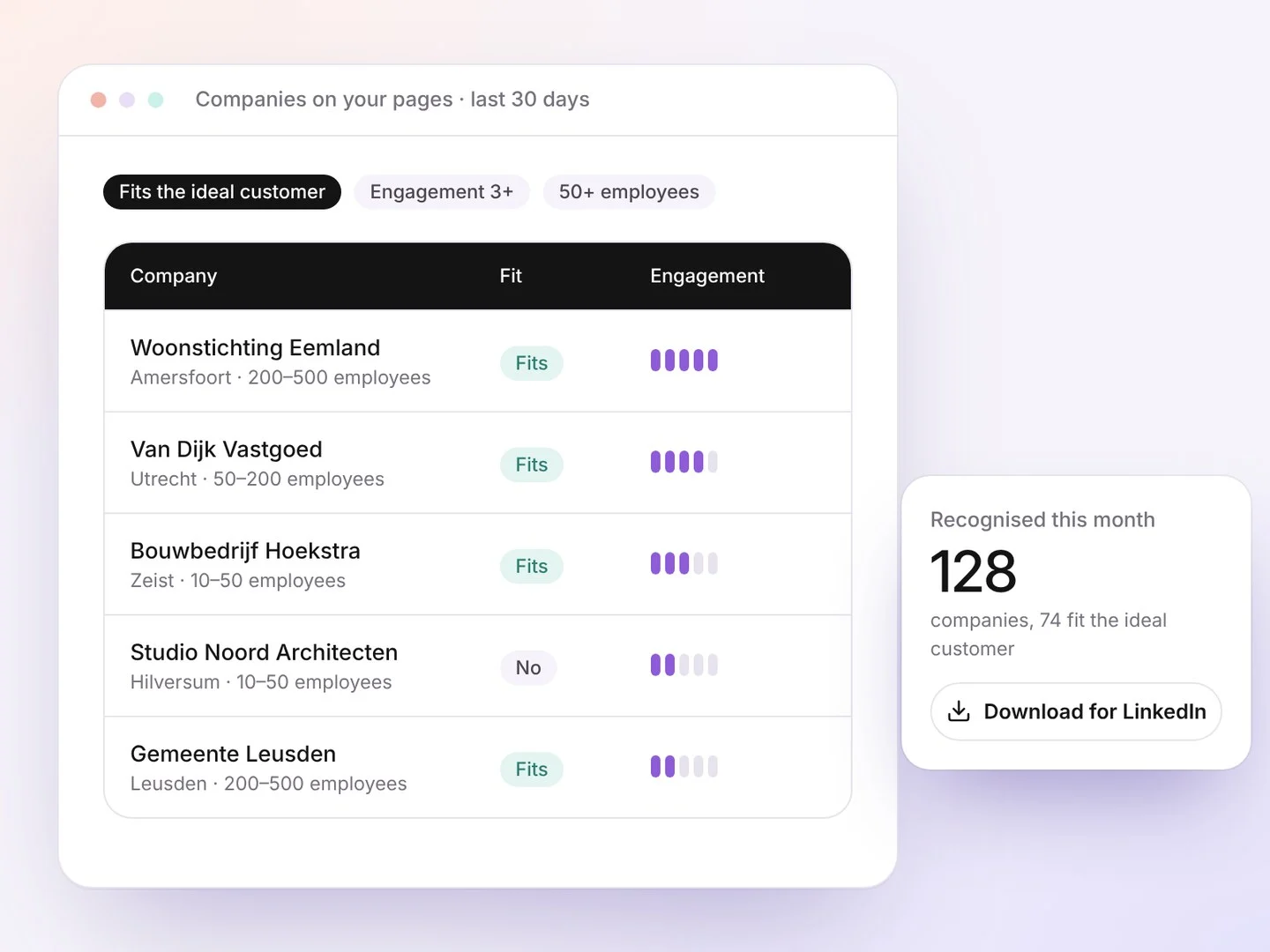Click the text Hilversum · 10–50 employees

261,682
